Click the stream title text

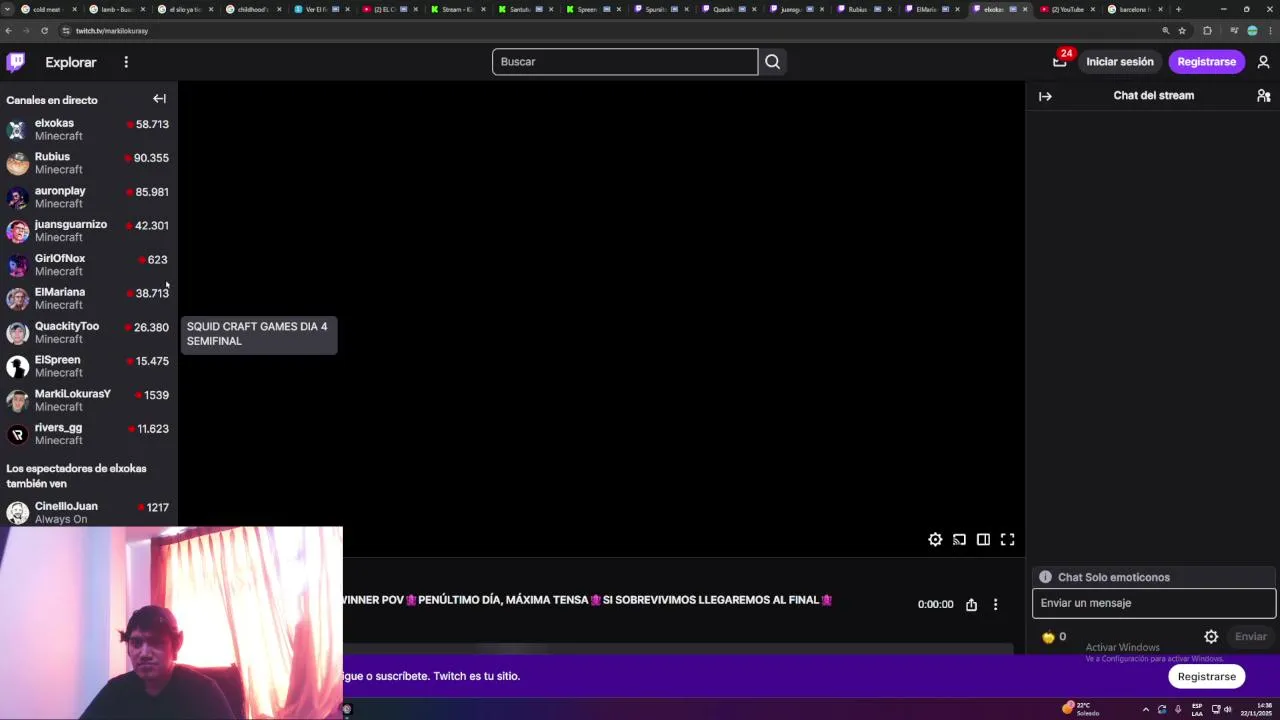tap(588, 600)
